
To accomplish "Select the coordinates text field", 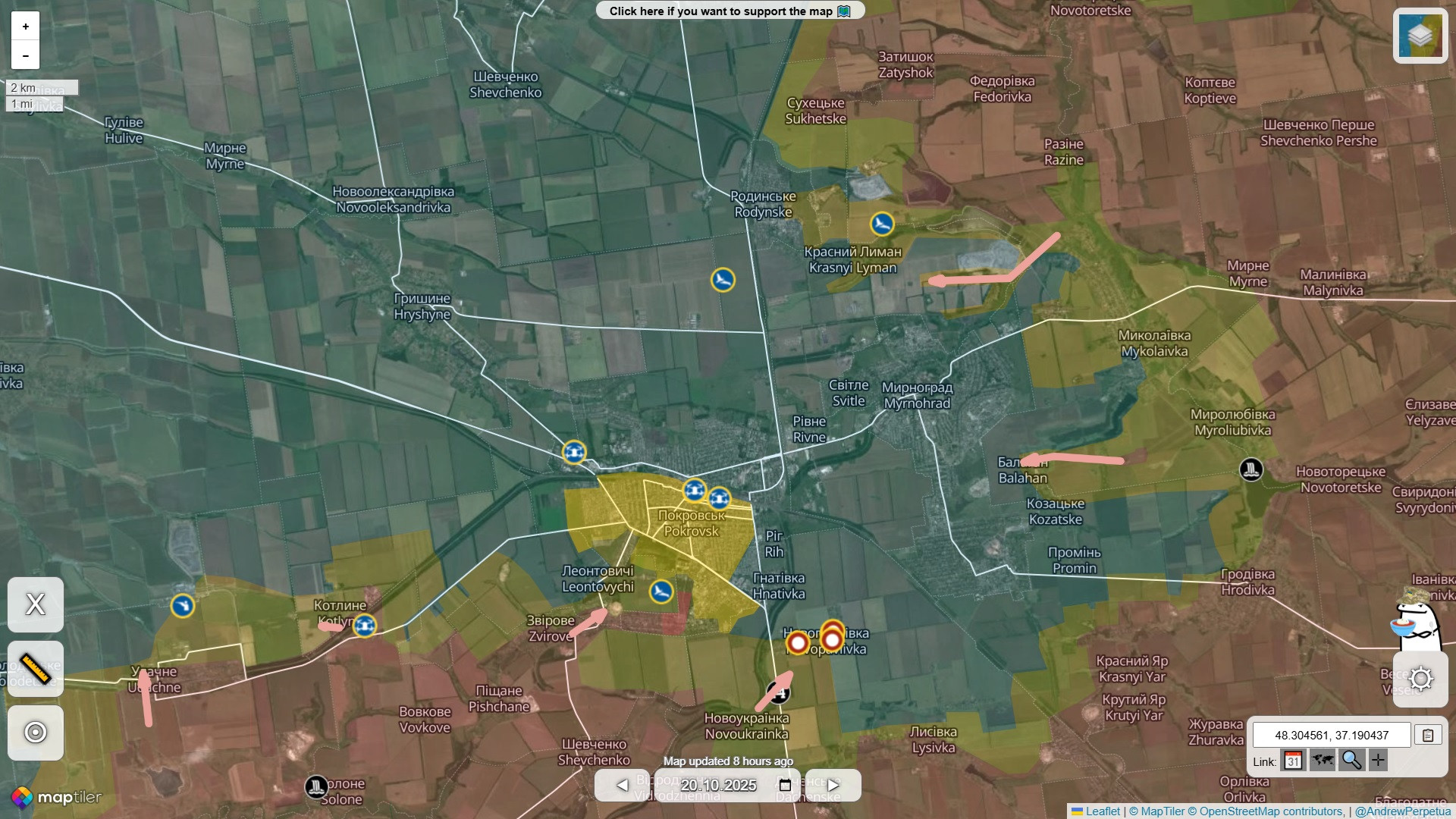I will [1331, 735].
